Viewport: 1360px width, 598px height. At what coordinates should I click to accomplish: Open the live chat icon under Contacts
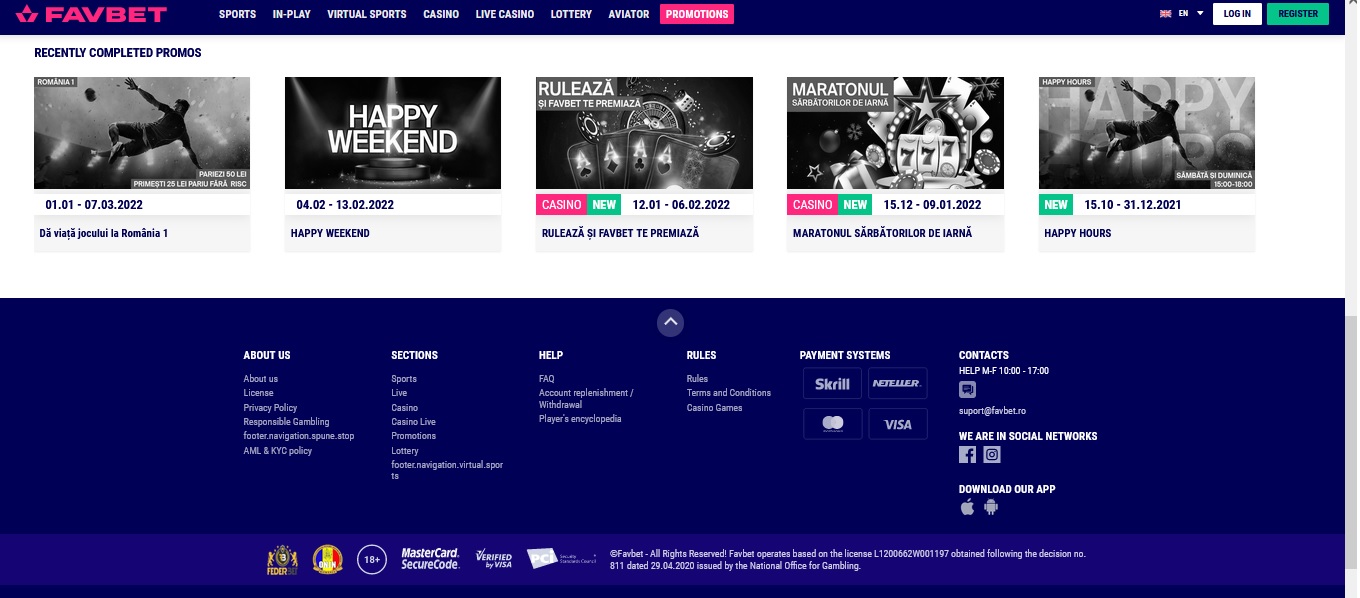pos(967,390)
